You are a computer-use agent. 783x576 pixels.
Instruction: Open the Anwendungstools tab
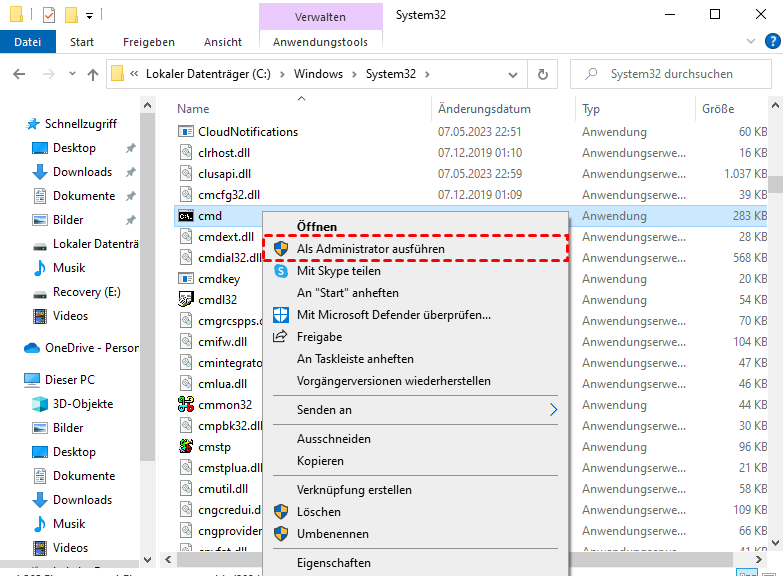[x=321, y=42]
